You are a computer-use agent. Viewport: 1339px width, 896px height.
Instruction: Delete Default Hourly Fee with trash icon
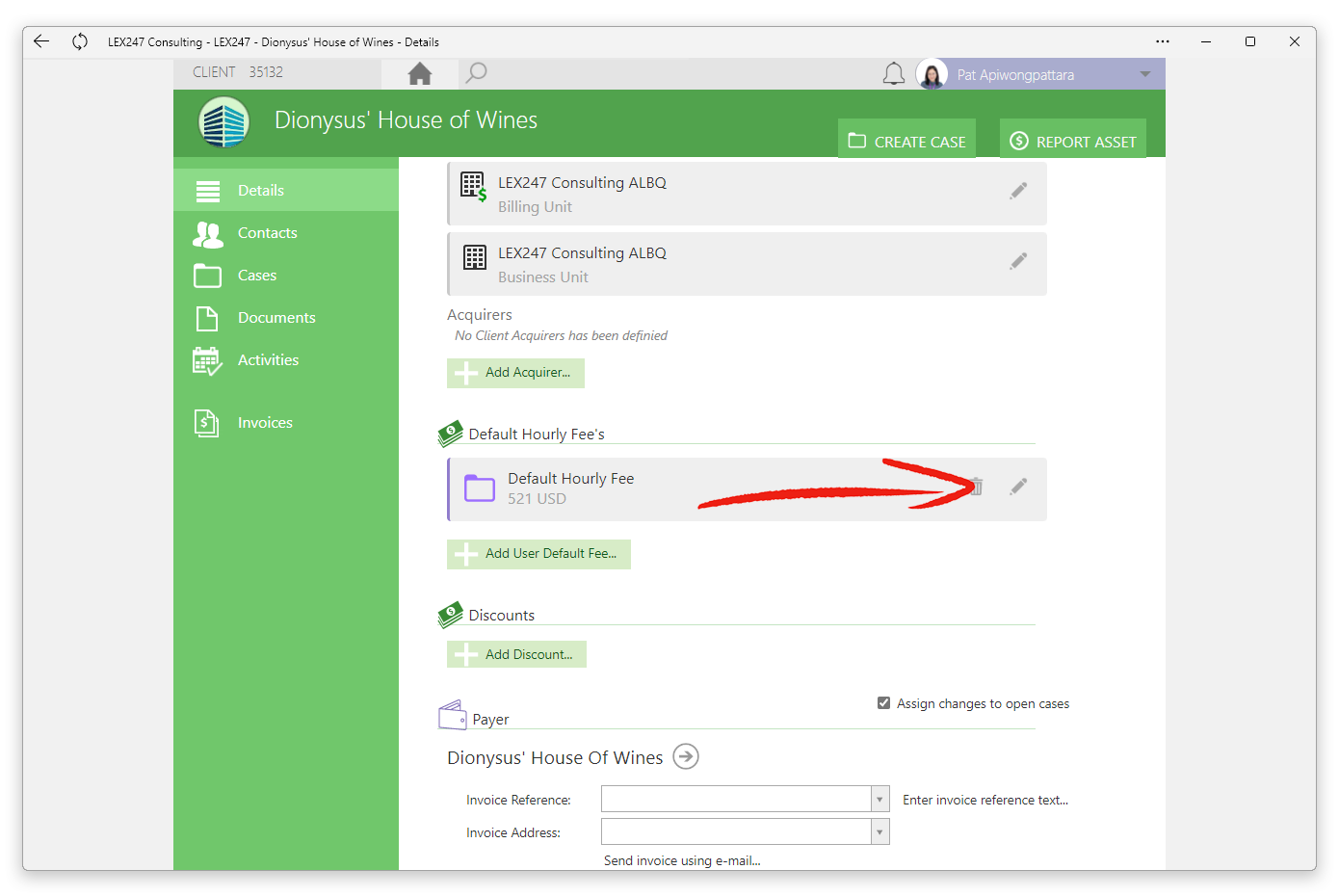[976, 487]
